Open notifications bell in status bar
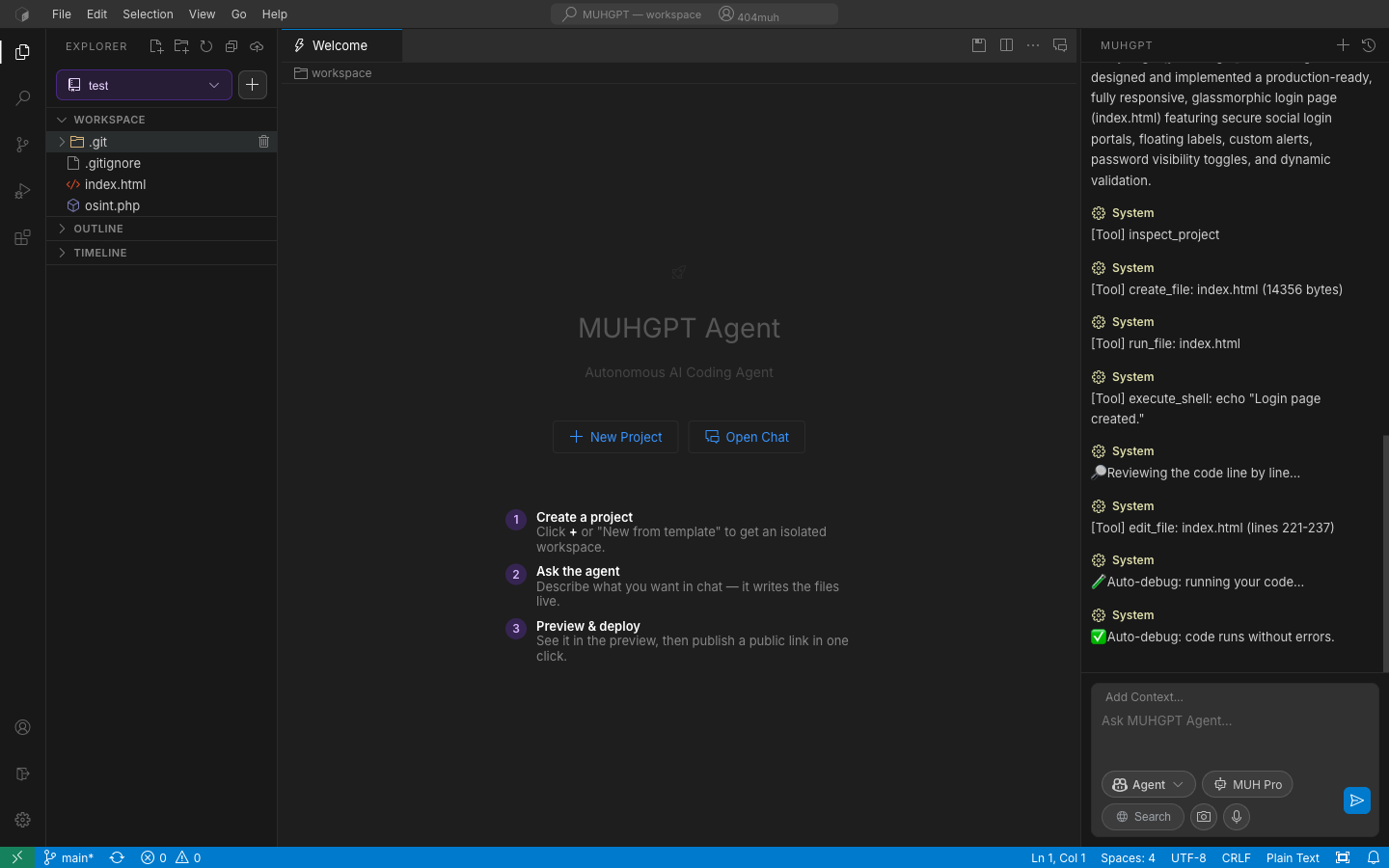The image size is (1389, 868). point(1374,857)
